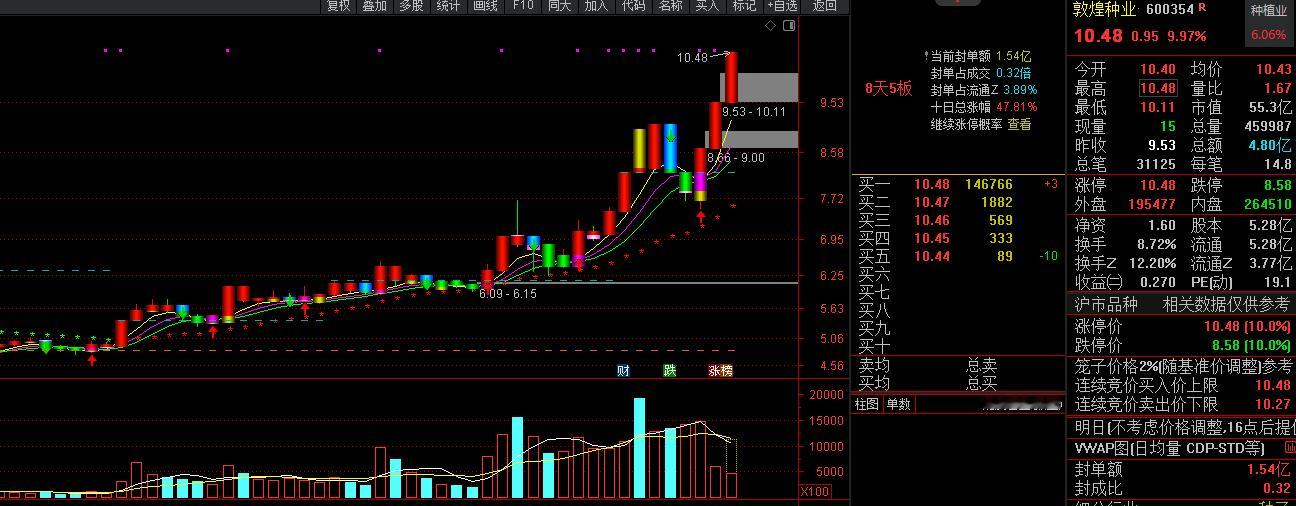Click the 封单额 value 1.54亿
This screenshot has height=506, width=1296.
(1268, 469)
